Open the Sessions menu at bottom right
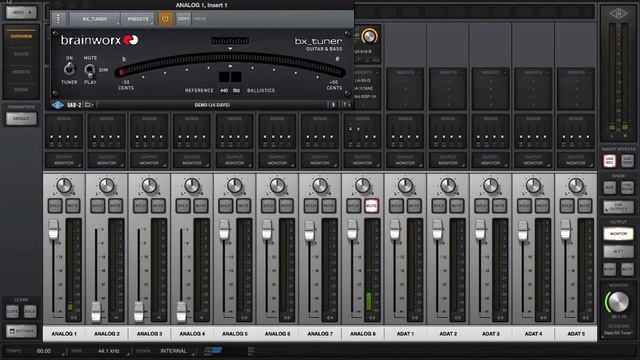This screenshot has width=640, height=360. click(618, 330)
